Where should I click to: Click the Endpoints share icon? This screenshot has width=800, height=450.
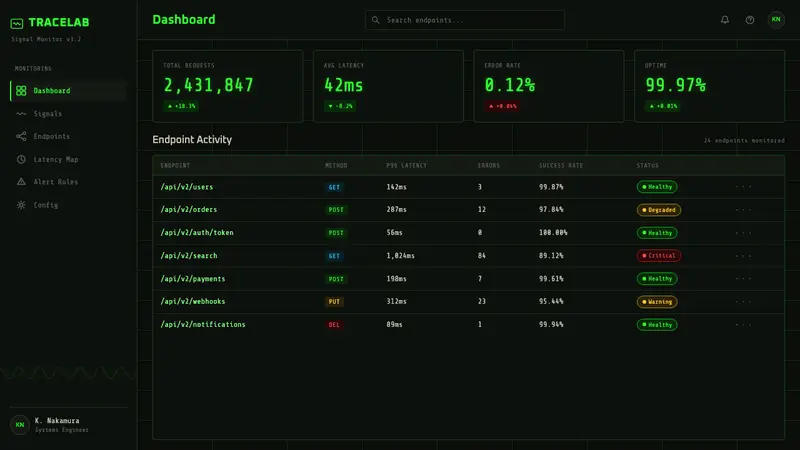[x=21, y=136]
